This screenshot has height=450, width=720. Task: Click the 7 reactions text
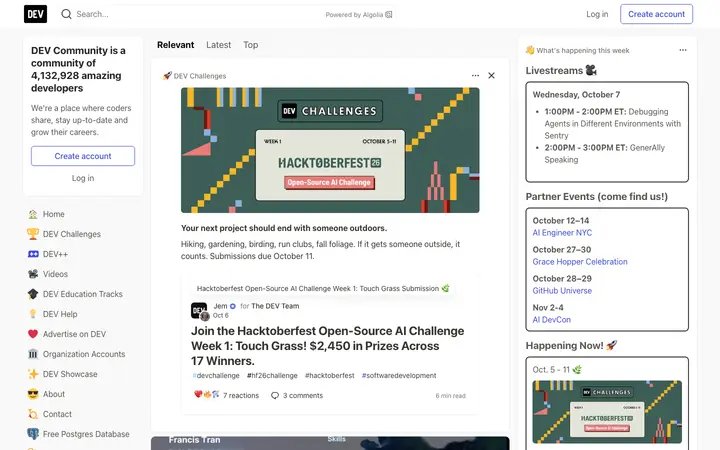click(241, 395)
